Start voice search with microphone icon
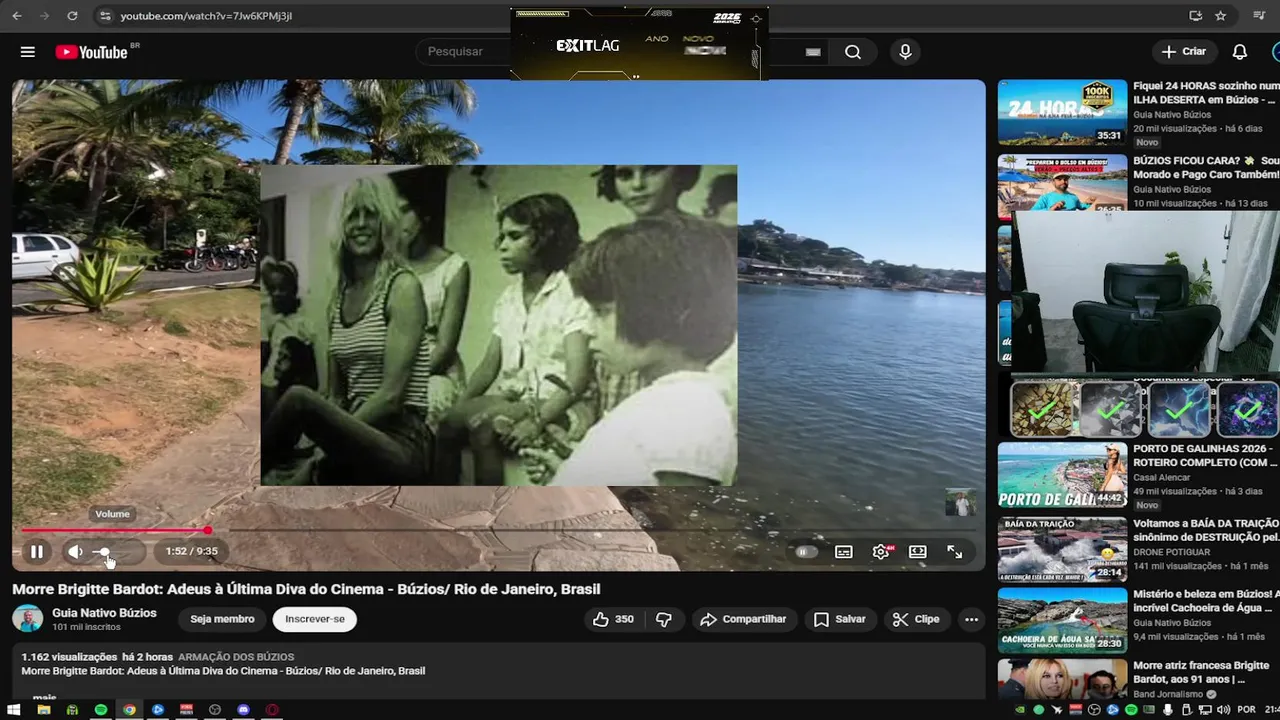 pyautogui.click(x=905, y=52)
